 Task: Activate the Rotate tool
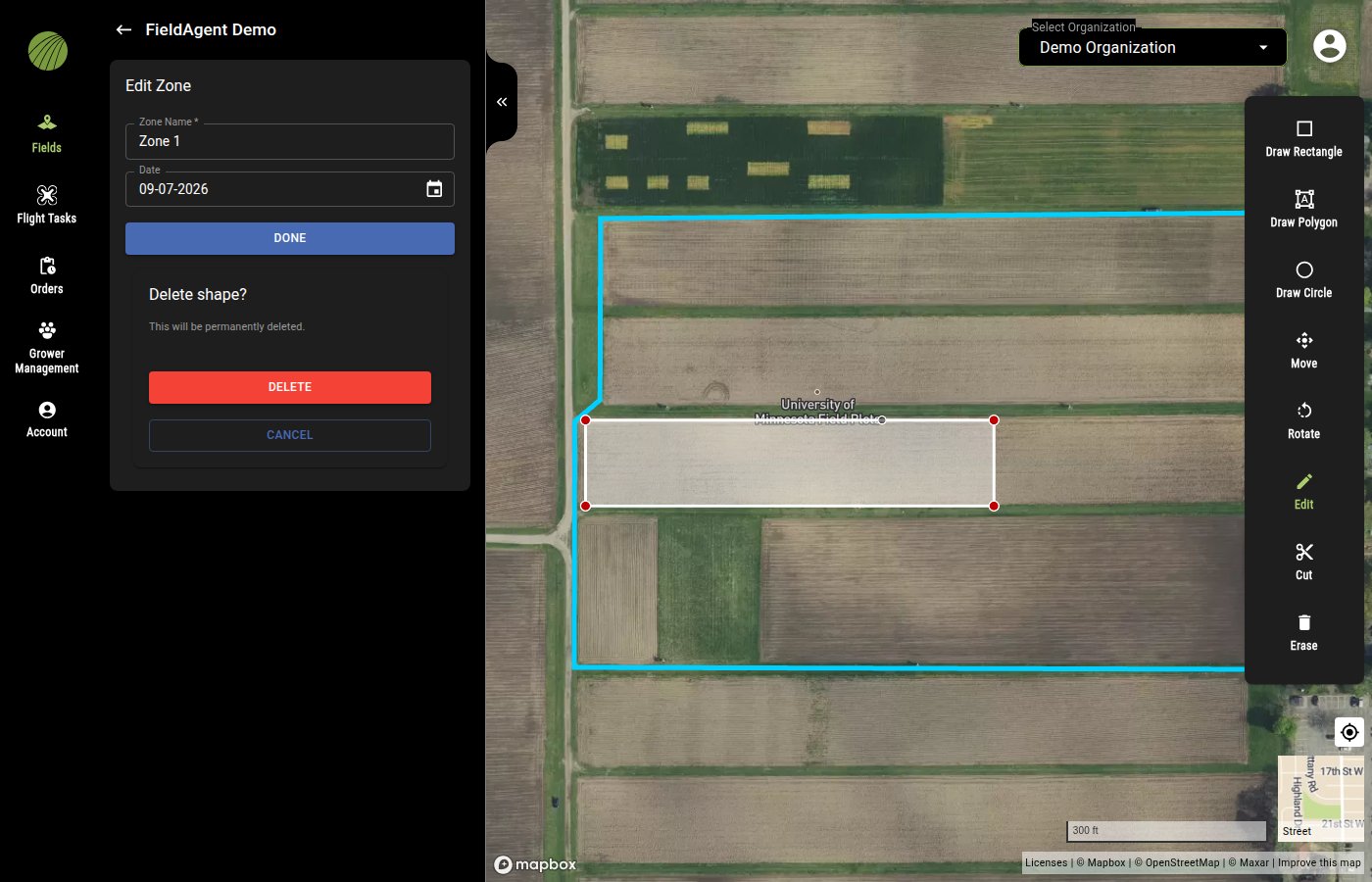(1303, 421)
